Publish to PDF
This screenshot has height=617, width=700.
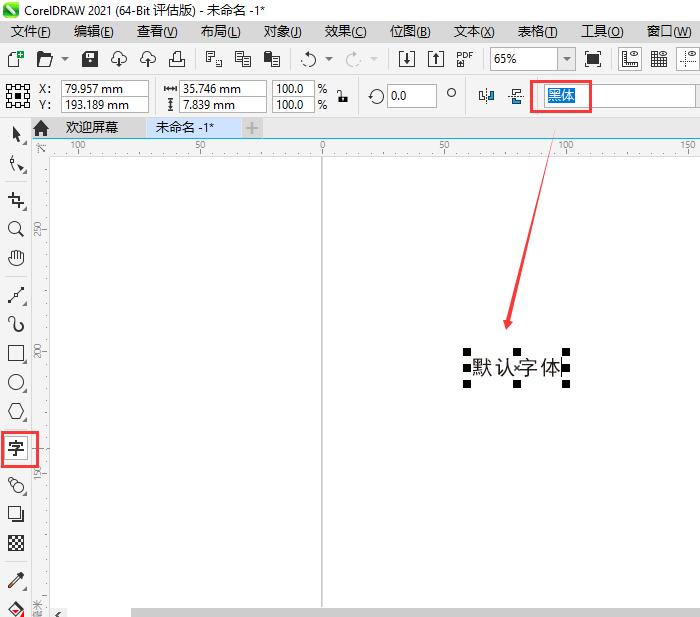coord(464,58)
